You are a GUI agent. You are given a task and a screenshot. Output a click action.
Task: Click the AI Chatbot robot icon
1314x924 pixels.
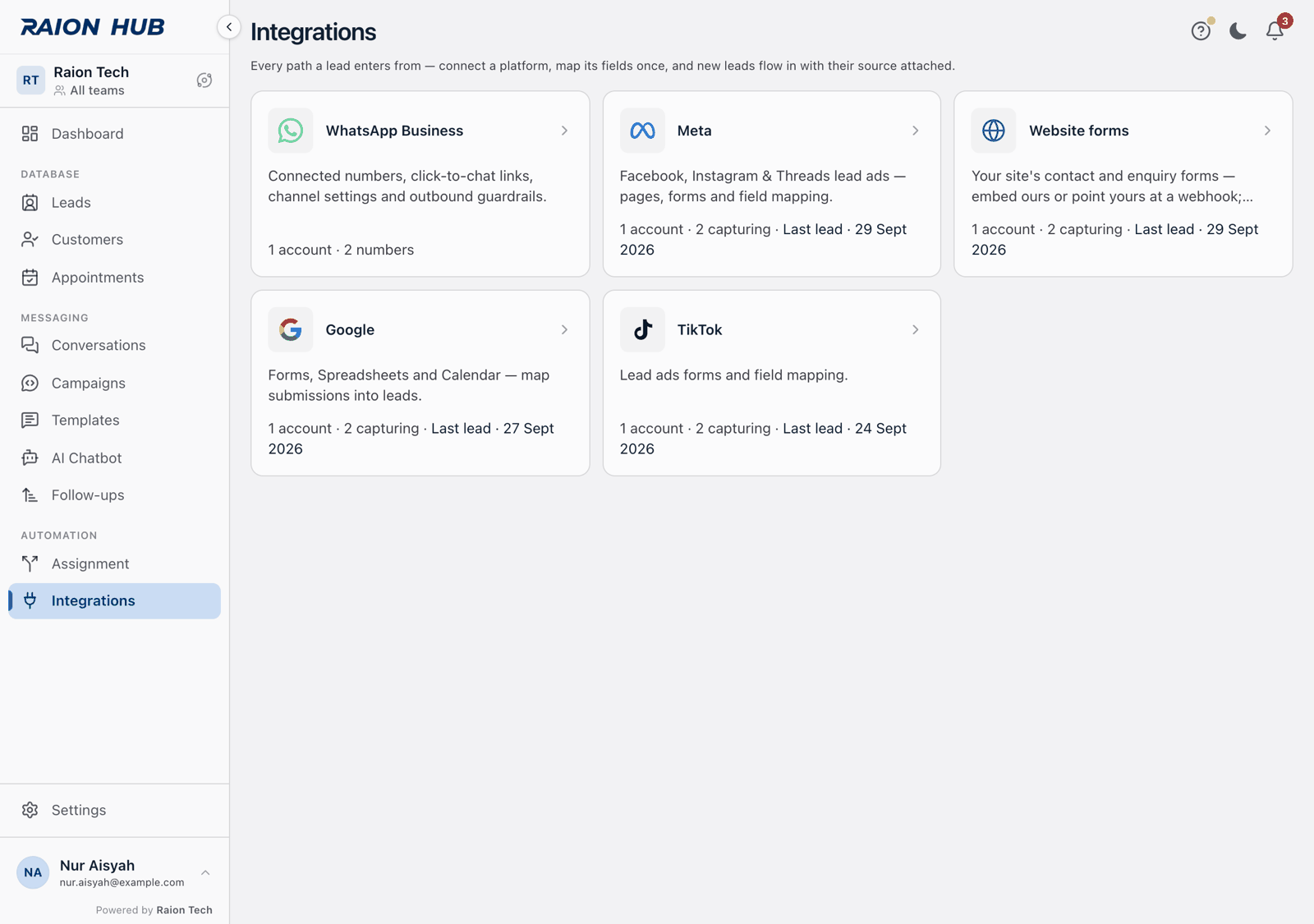point(30,457)
